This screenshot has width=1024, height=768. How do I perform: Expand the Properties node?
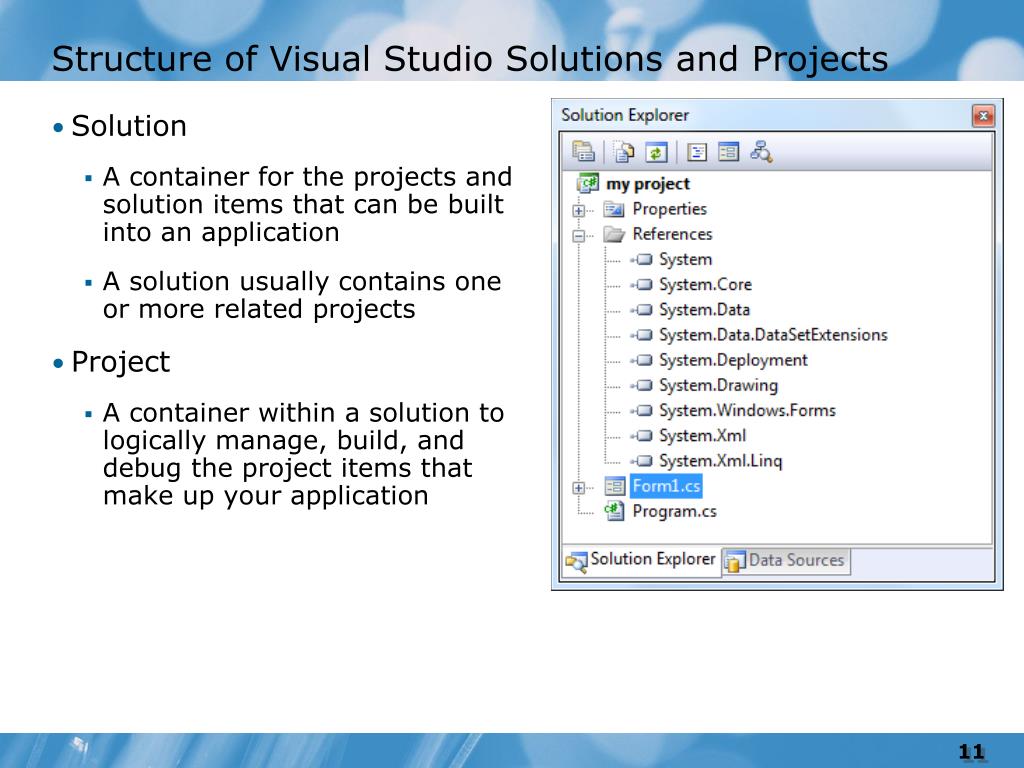[579, 210]
